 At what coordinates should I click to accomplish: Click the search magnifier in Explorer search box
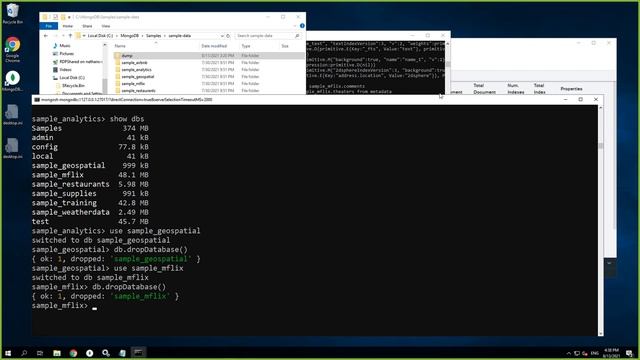click(297, 36)
